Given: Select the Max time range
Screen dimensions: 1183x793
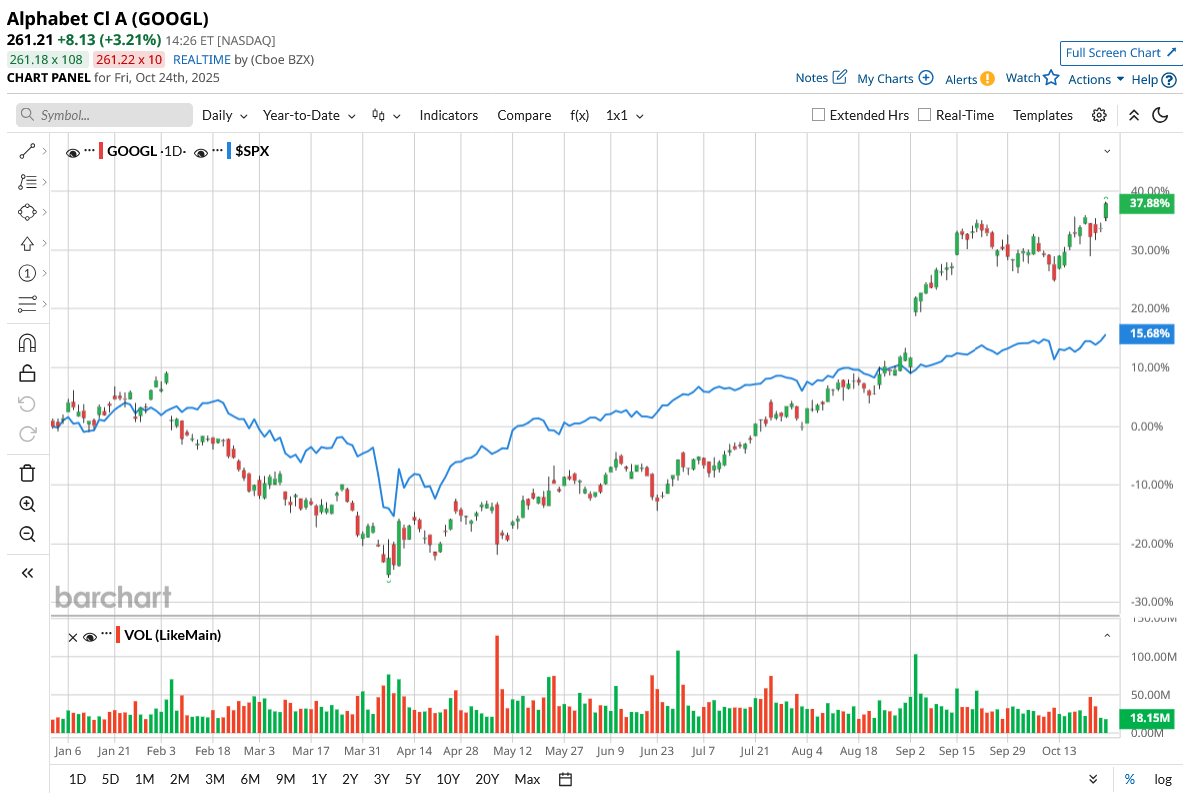Looking at the screenshot, I should (x=527, y=779).
